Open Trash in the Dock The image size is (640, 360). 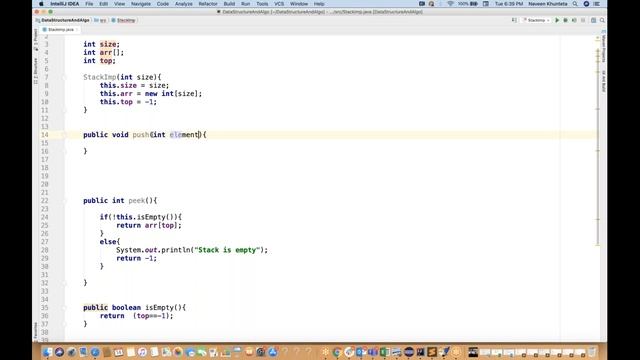592,351
